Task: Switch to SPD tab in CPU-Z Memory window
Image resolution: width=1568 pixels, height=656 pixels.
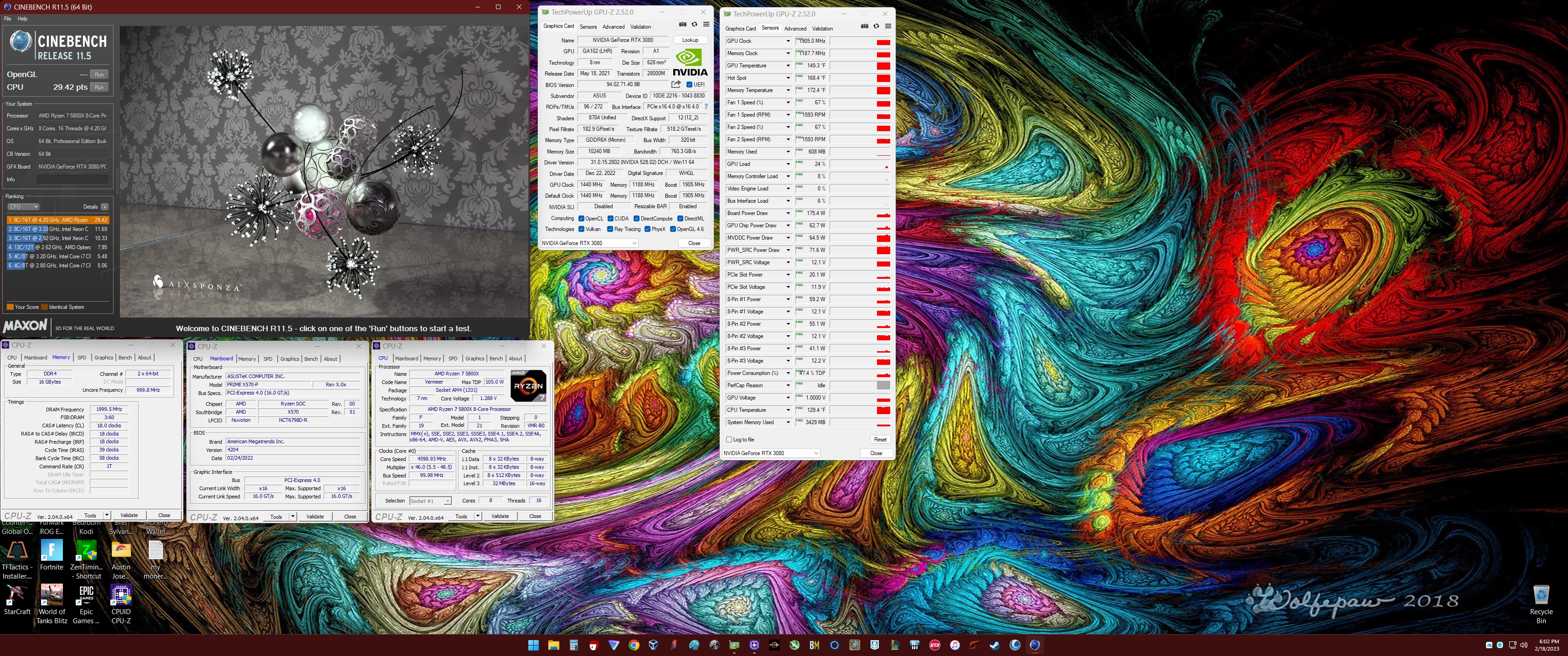Action: pos(82,358)
